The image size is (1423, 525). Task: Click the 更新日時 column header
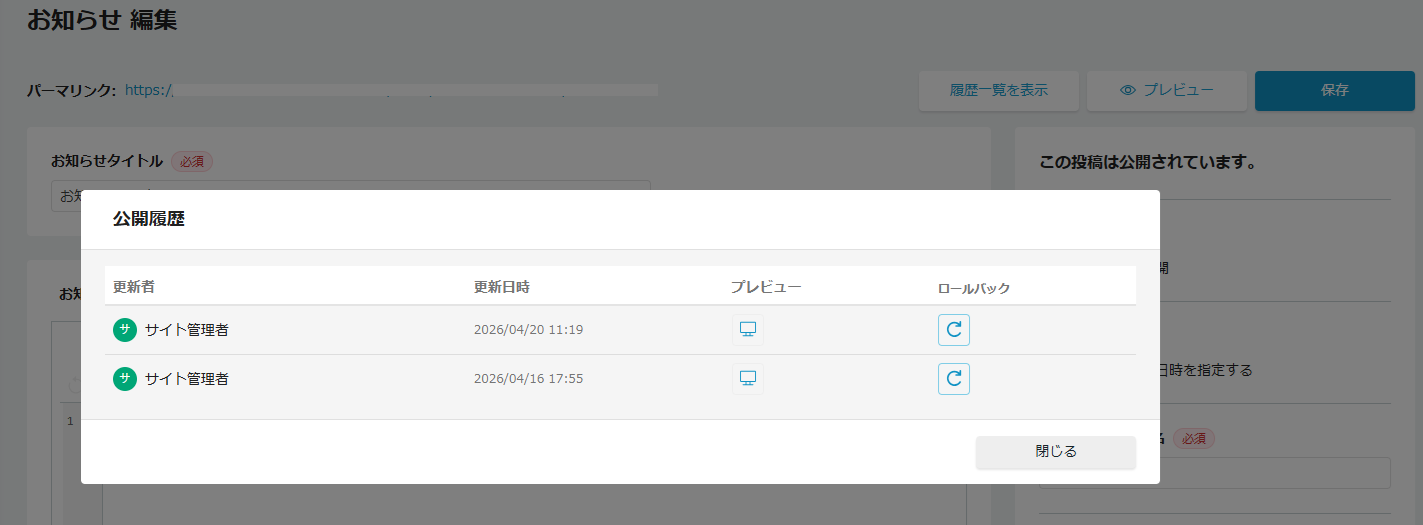click(502, 287)
